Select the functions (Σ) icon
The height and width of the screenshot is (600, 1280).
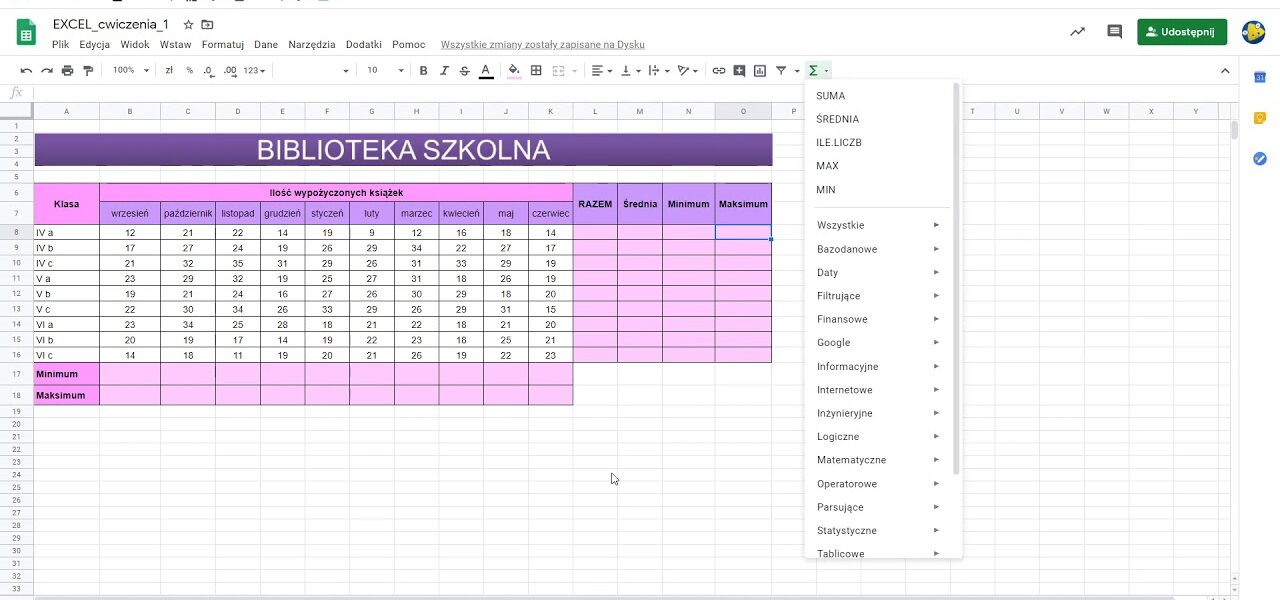tap(815, 70)
